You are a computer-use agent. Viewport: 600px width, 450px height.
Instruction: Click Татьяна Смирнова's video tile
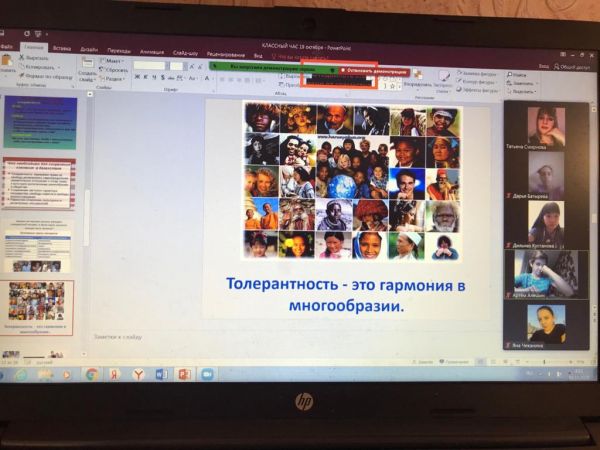click(x=546, y=127)
